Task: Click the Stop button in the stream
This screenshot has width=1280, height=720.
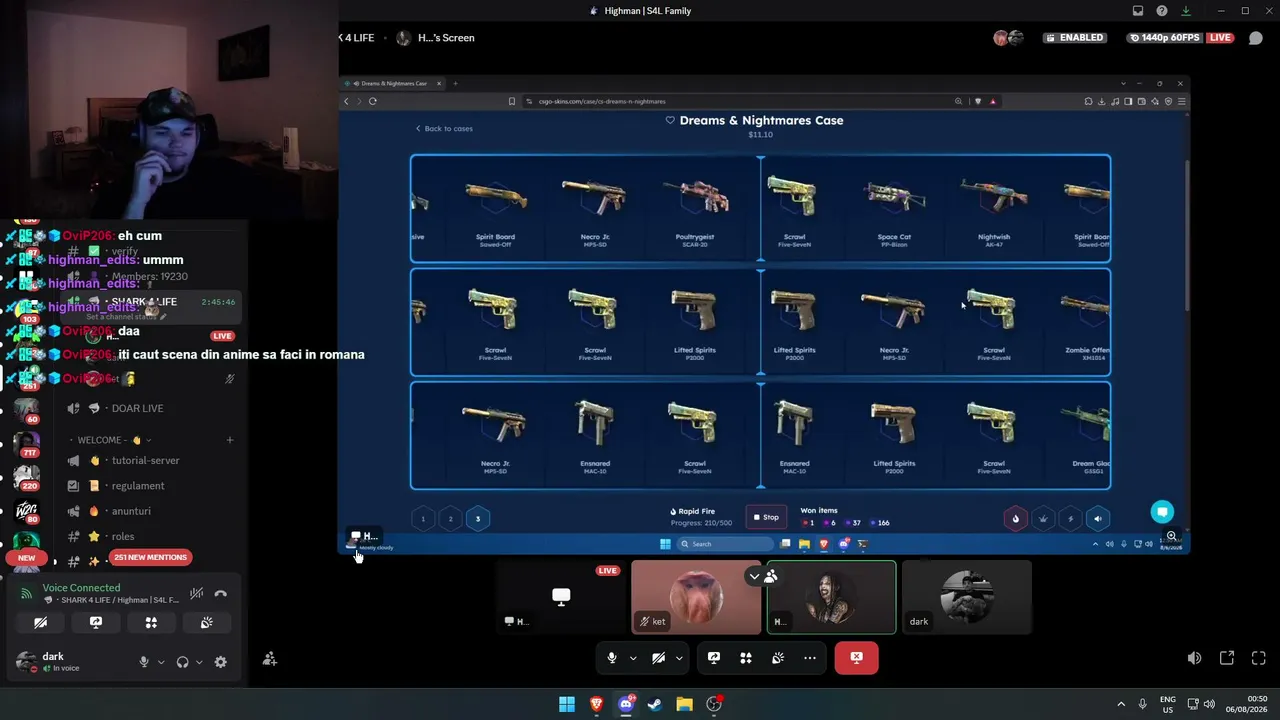Action: 765,517
